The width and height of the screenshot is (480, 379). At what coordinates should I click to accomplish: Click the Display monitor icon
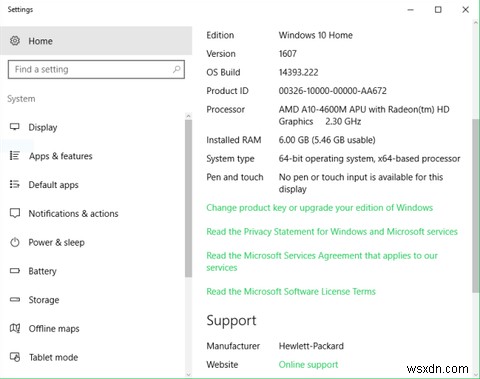pyautogui.click(x=15, y=127)
